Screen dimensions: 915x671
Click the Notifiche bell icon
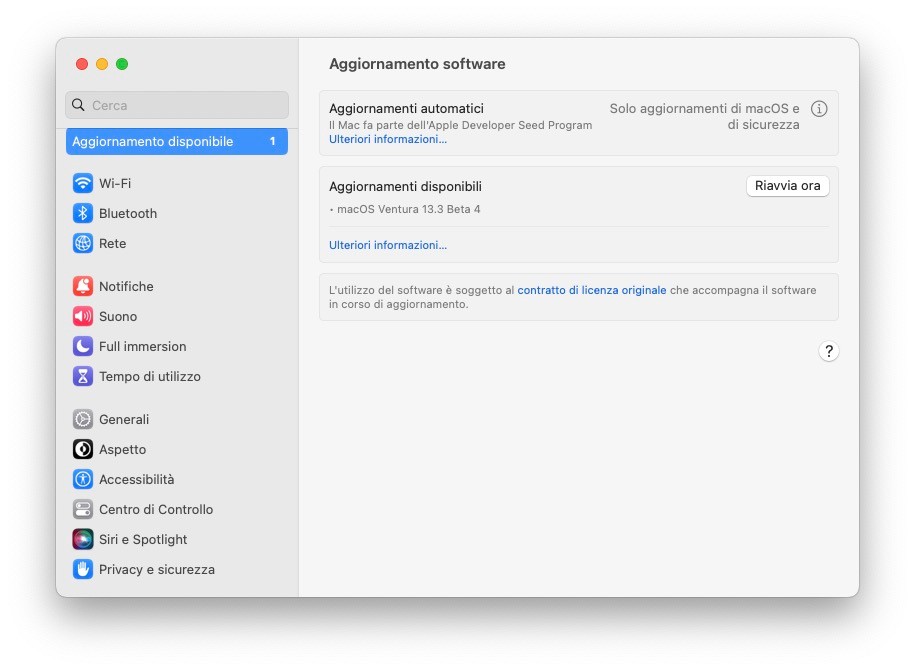83,286
